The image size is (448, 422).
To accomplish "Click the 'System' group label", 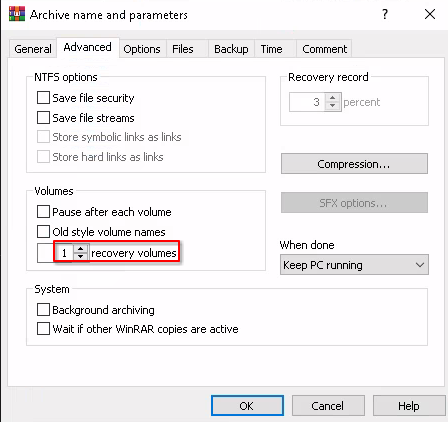I will (52, 289).
